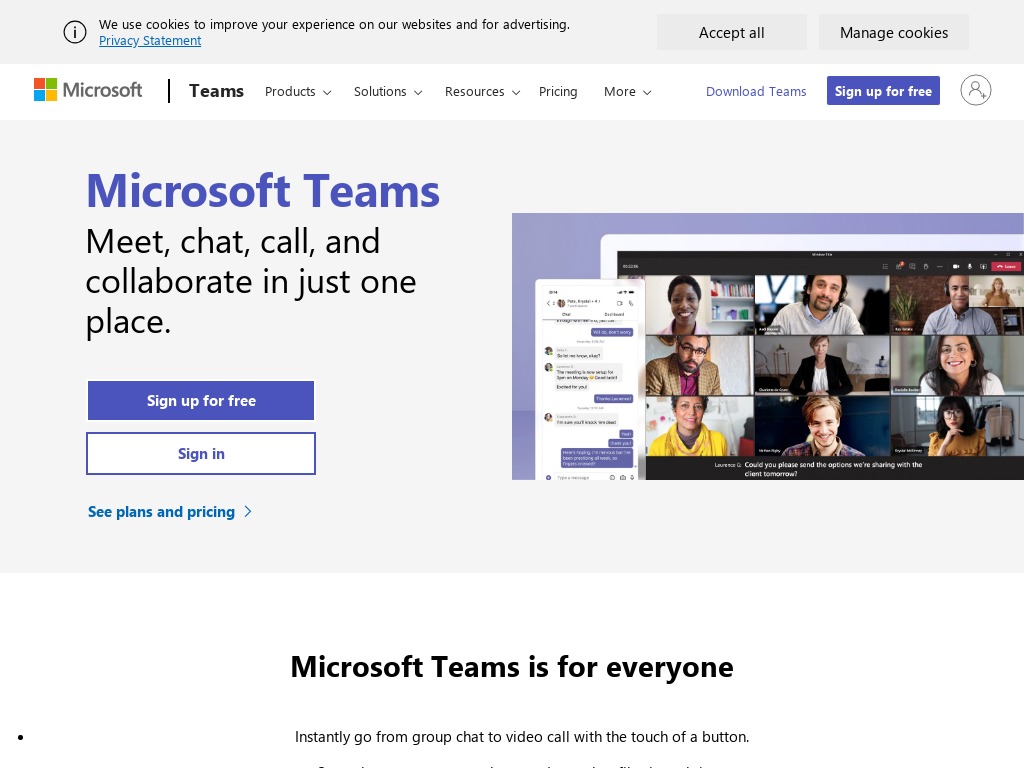Click the Sign in button
Image resolution: width=1024 pixels, height=768 pixels.
tap(200, 453)
